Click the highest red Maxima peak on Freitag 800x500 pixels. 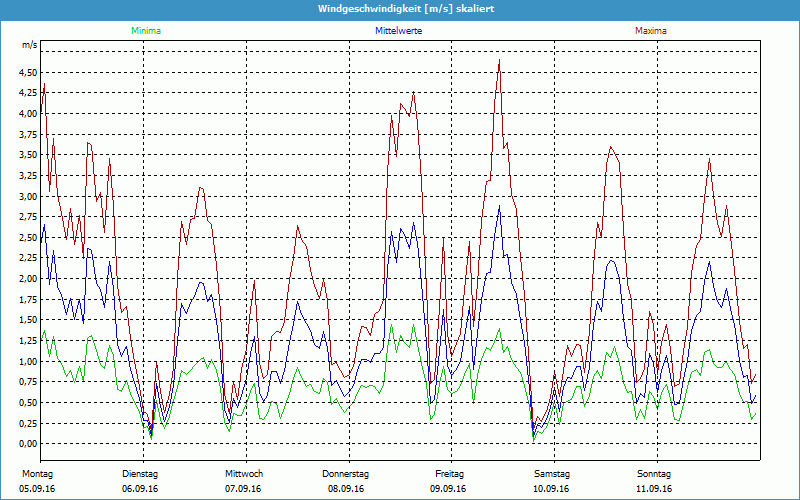pyautogui.click(x=499, y=60)
